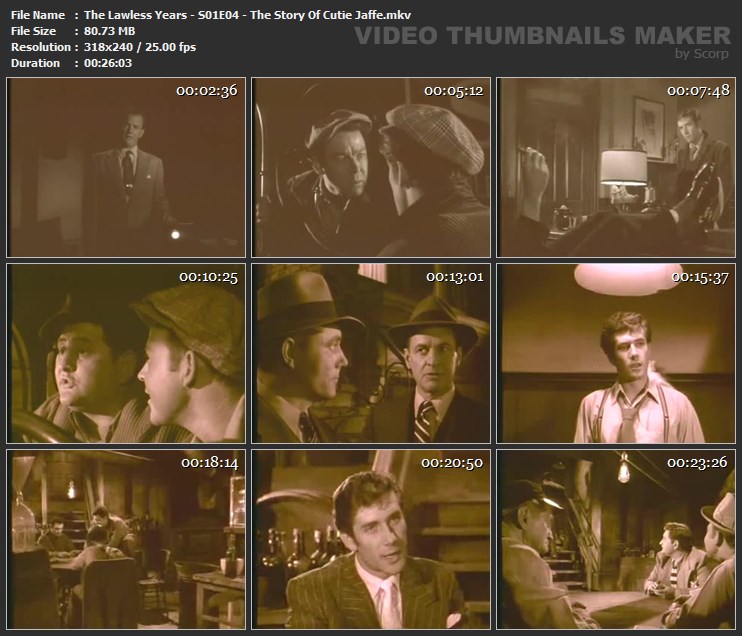Select the thumbnail timestamped 00:05:12
Viewport: 742px width, 636px height.
click(371, 168)
